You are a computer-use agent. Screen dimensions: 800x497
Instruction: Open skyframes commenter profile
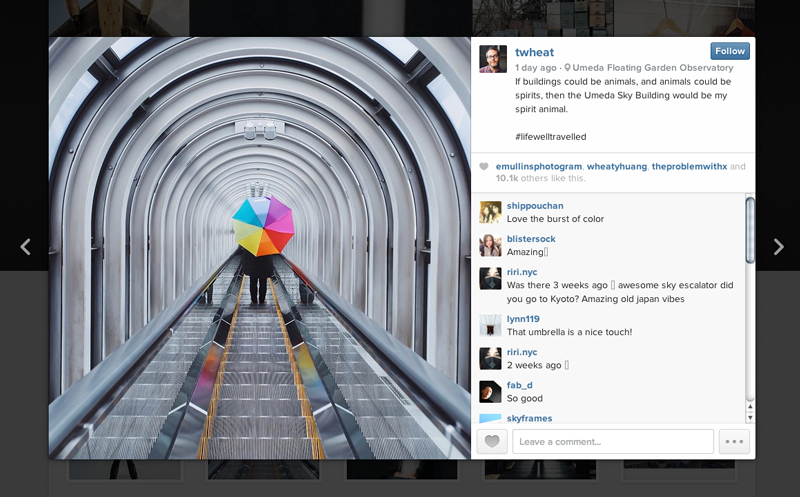click(x=529, y=418)
